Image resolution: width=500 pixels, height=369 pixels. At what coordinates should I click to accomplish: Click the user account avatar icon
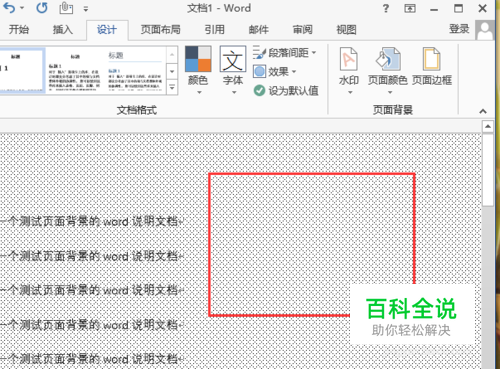pos(484,30)
